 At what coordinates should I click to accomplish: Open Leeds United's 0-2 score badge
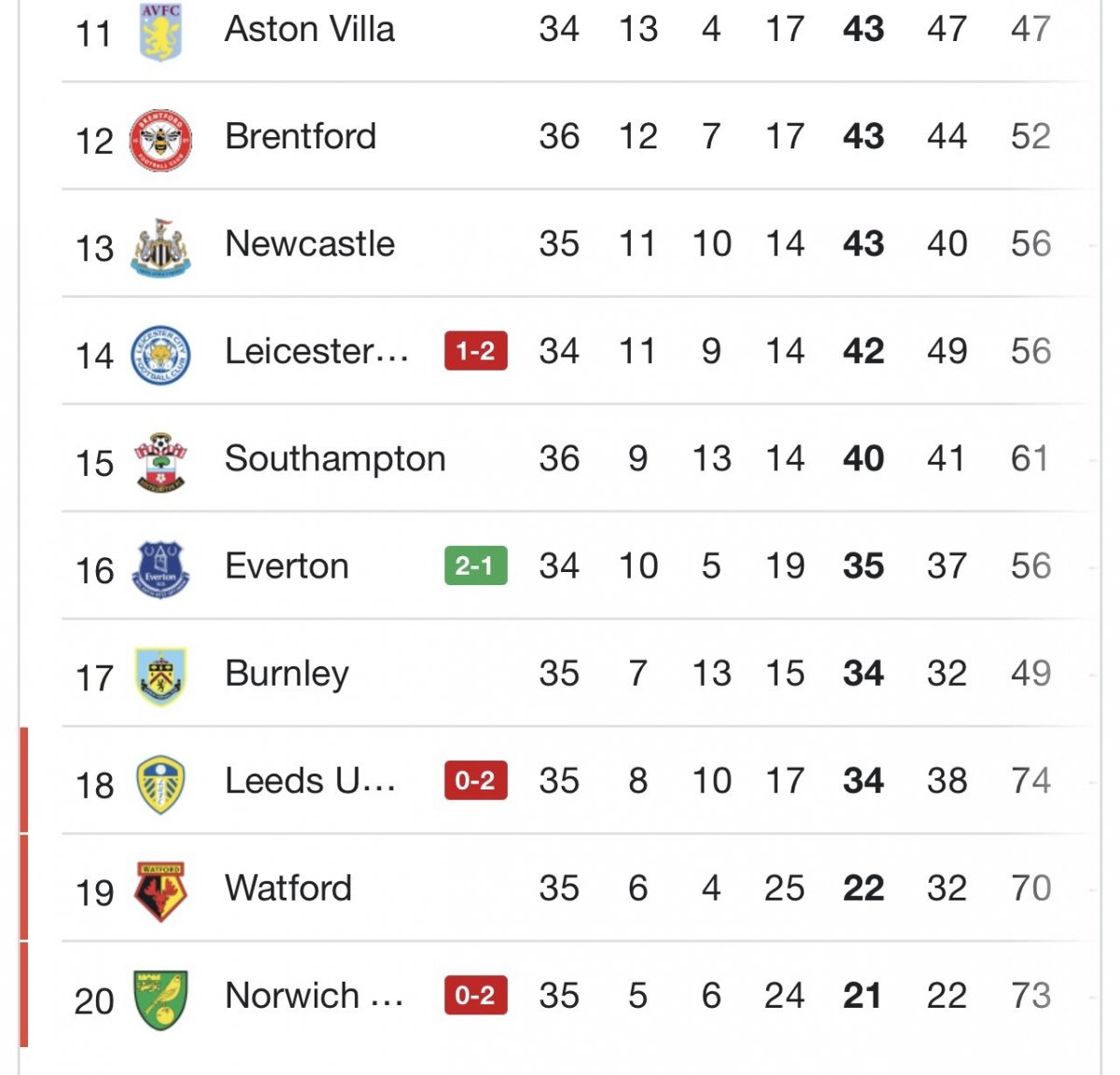[476, 781]
